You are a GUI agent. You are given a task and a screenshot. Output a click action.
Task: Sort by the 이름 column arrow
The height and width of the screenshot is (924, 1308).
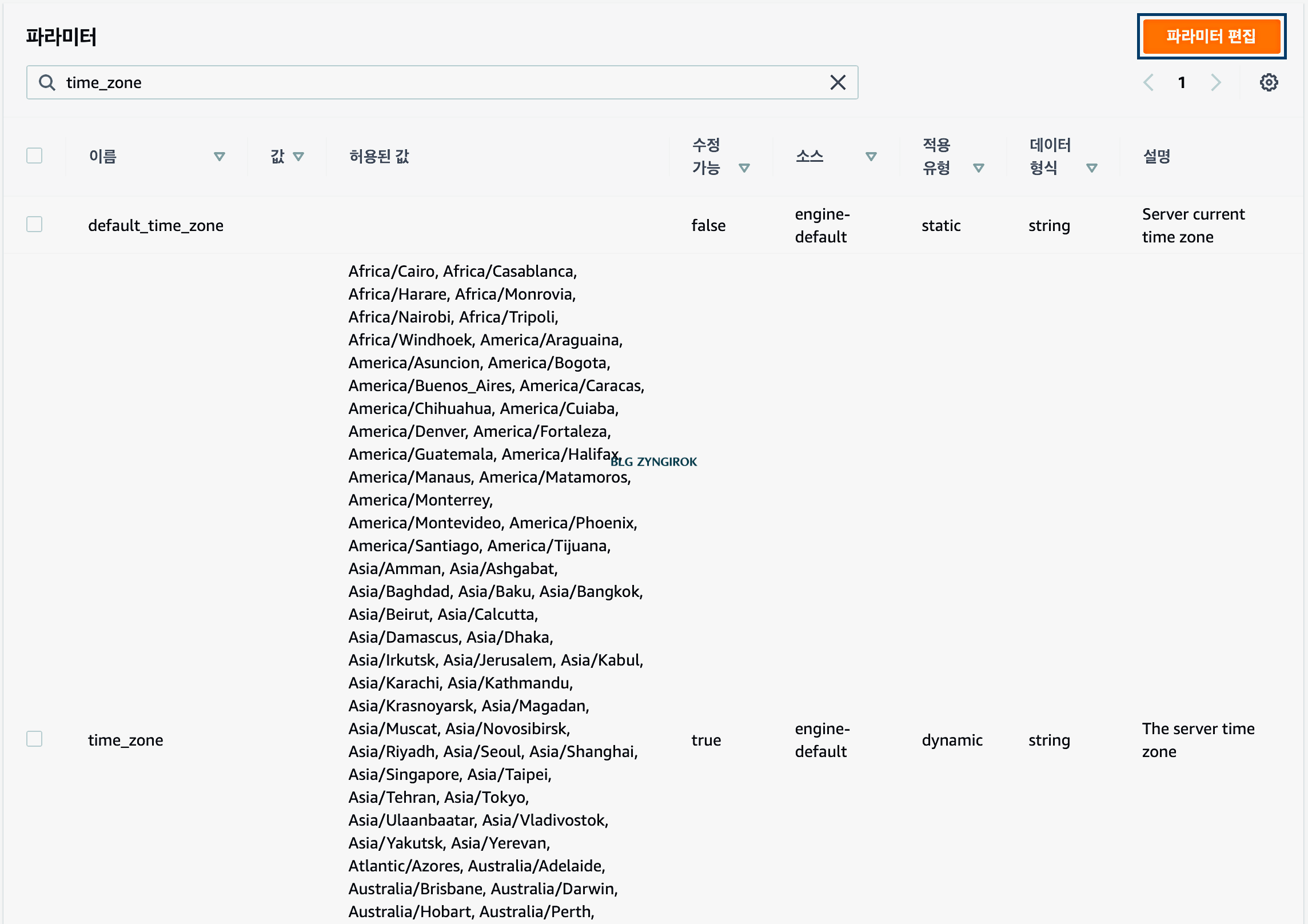pyautogui.click(x=219, y=157)
